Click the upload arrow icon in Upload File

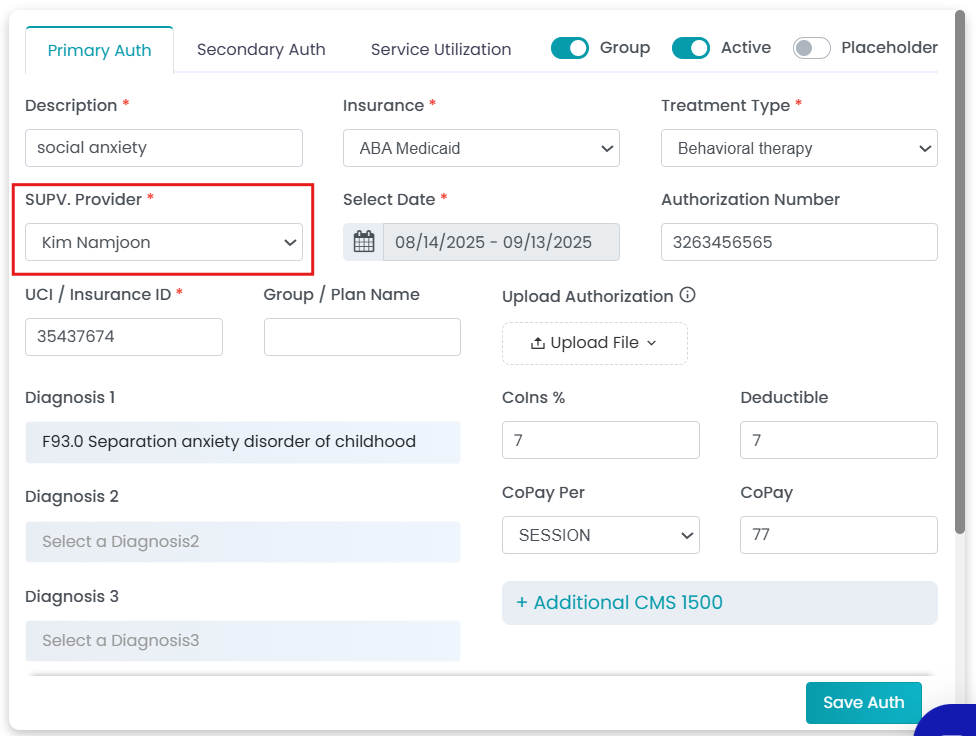pyautogui.click(x=538, y=342)
